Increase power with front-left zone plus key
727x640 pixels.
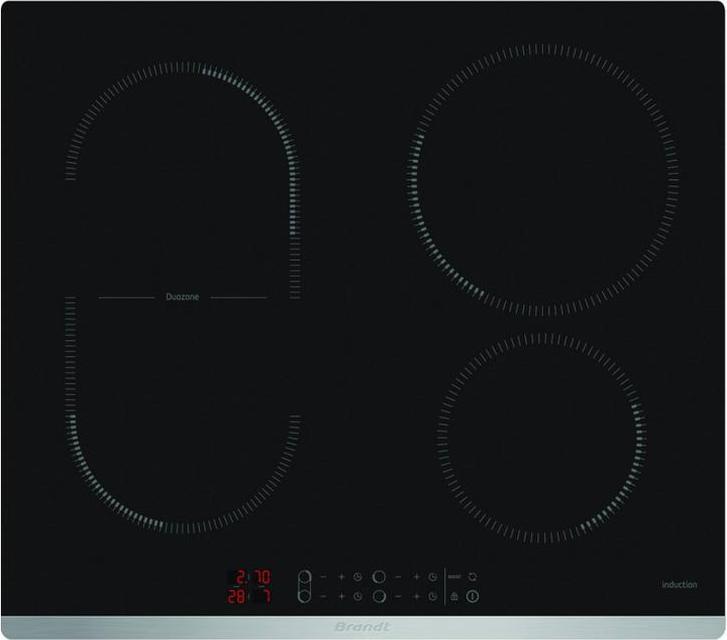pyautogui.click(x=342, y=596)
